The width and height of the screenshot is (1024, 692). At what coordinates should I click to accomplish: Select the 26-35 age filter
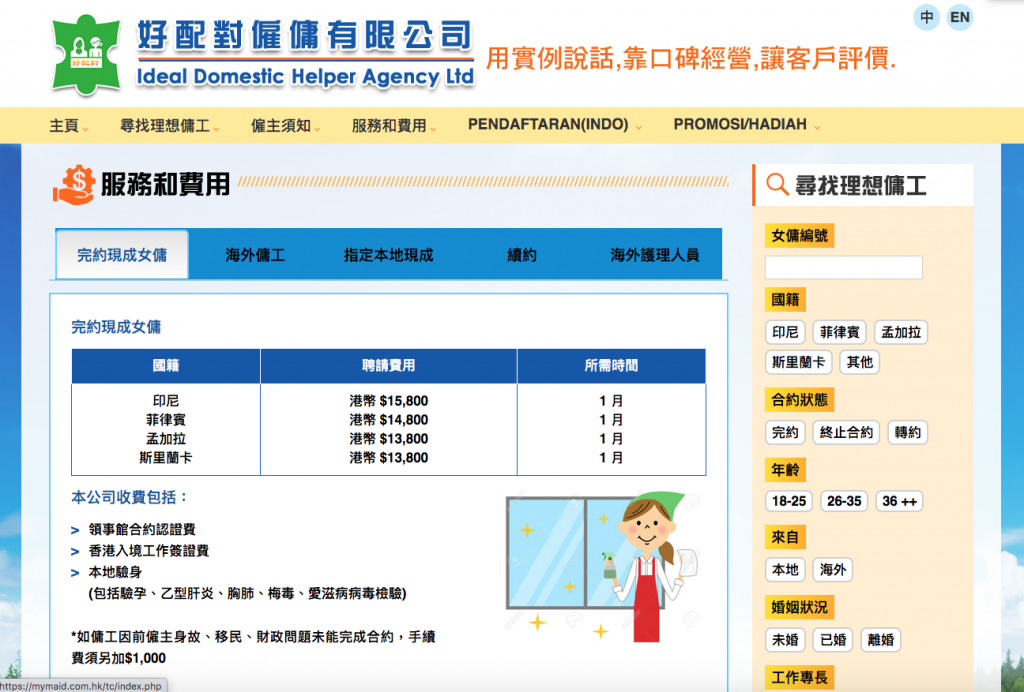point(844,501)
